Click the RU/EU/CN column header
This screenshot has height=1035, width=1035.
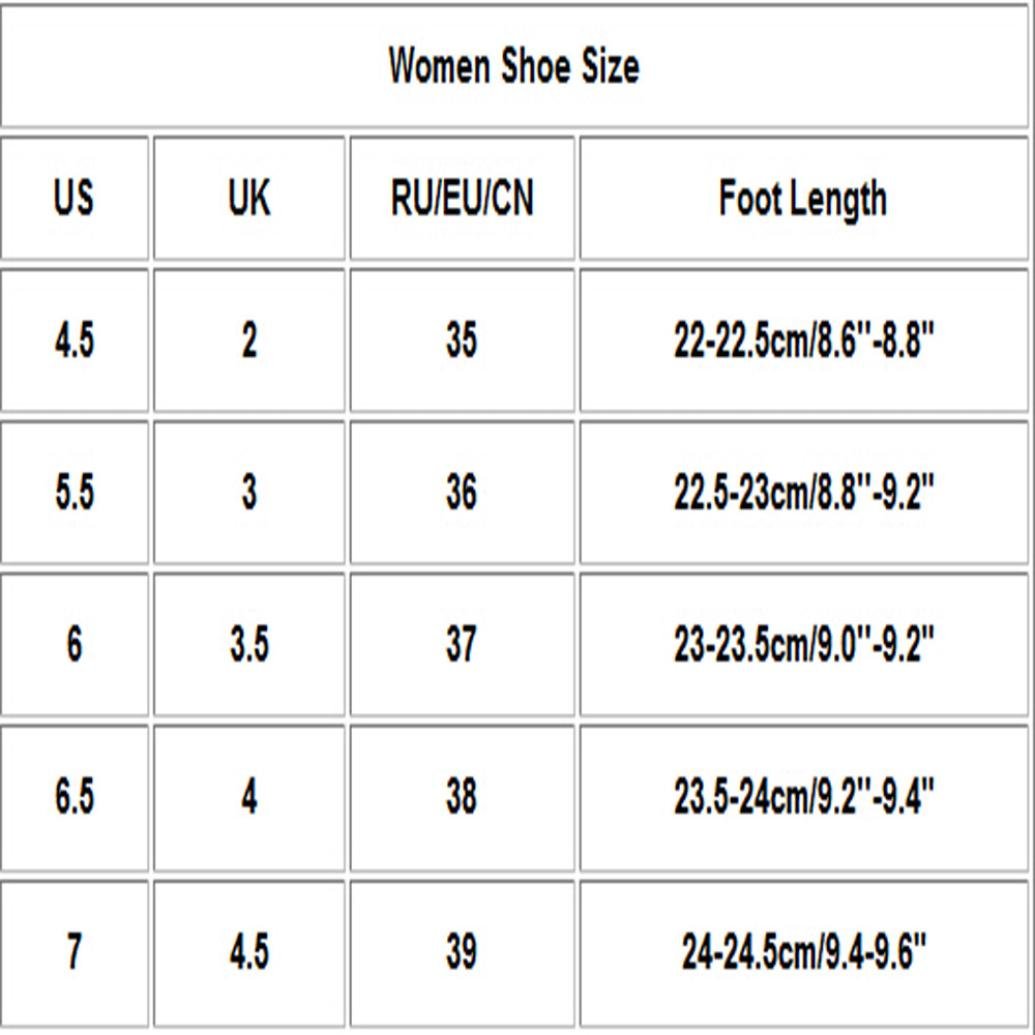462,198
